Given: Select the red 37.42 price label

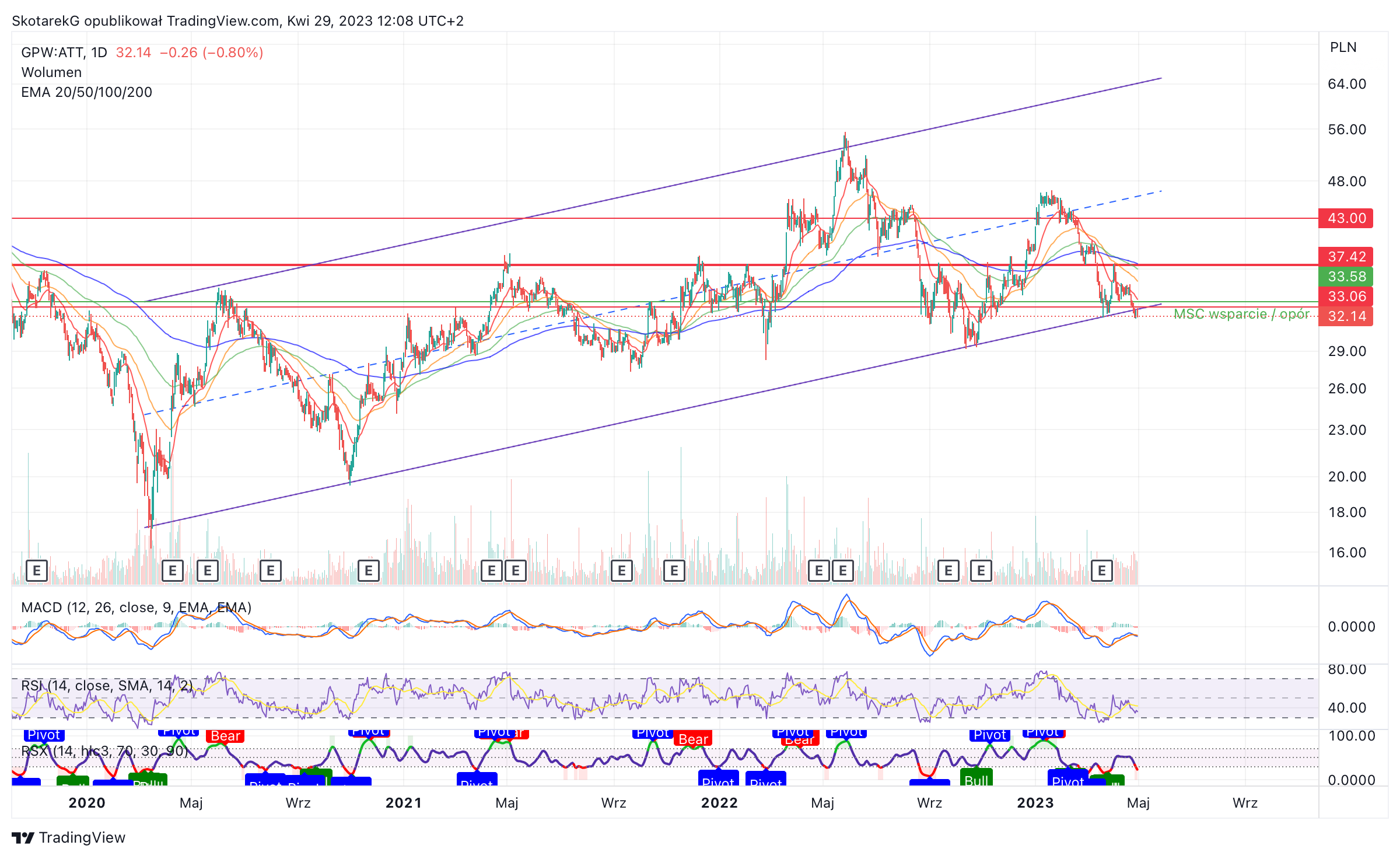Looking at the screenshot, I should (x=1346, y=257).
